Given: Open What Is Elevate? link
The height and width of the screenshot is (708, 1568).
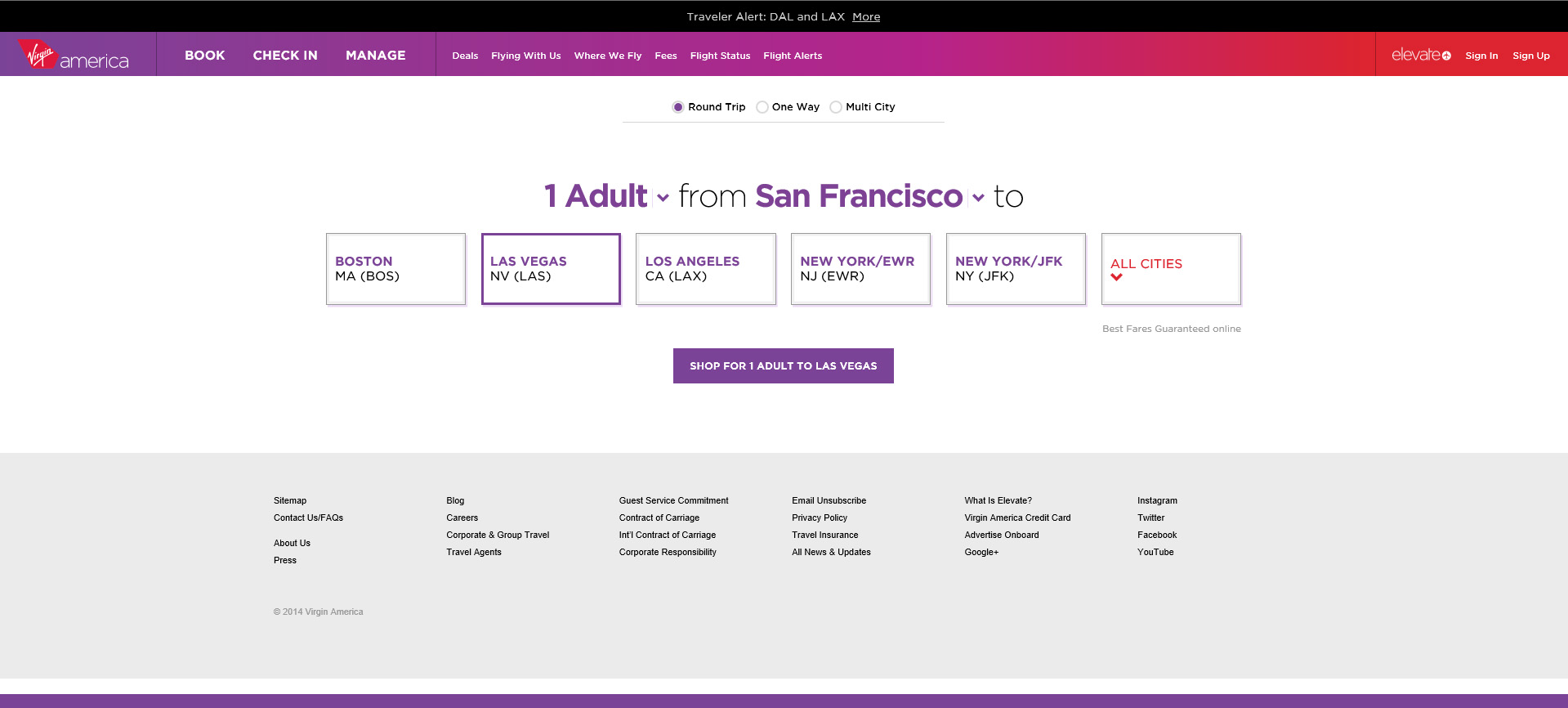Looking at the screenshot, I should pyautogui.click(x=998, y=500).
